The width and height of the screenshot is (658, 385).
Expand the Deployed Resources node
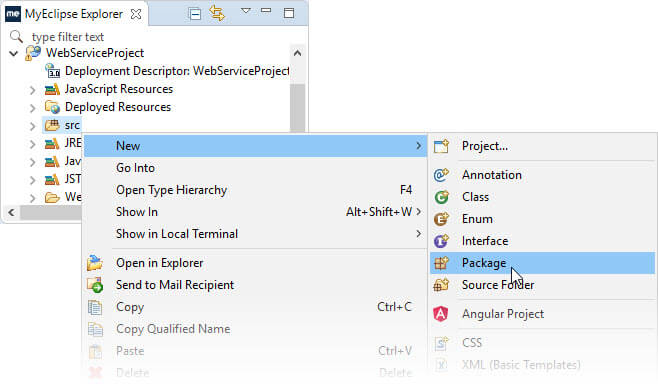[x=33, y=107]
